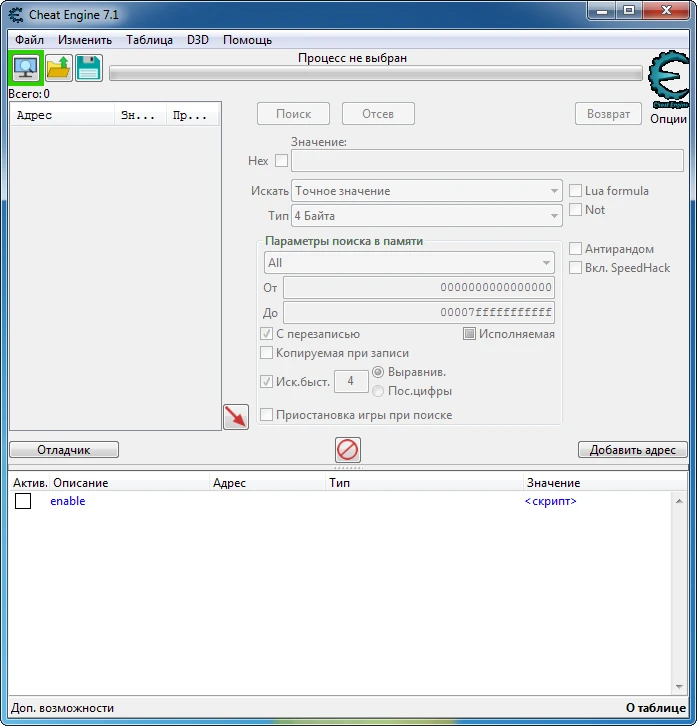Click Описание column header
Image resolution: width=697 pixels, height=726 pixels.
point(129,483)
